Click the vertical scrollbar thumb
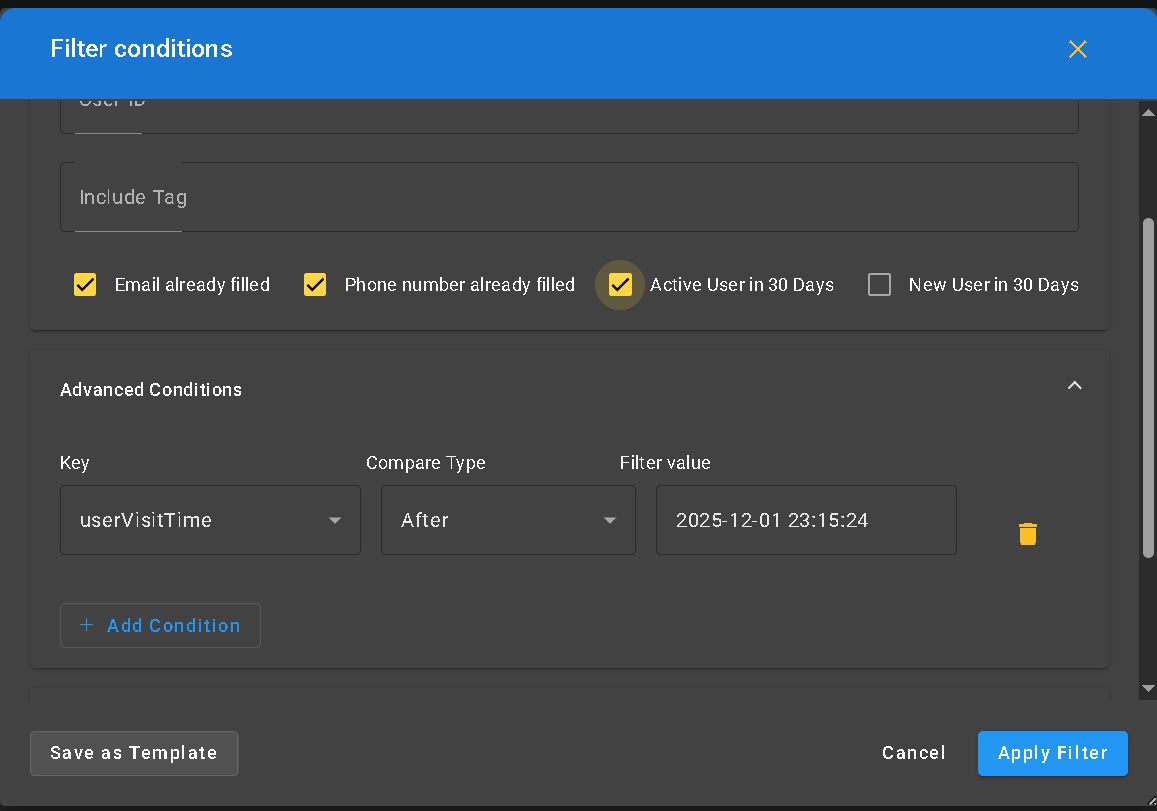Viewport: 1157px width, 811px height. [1148, 385]
